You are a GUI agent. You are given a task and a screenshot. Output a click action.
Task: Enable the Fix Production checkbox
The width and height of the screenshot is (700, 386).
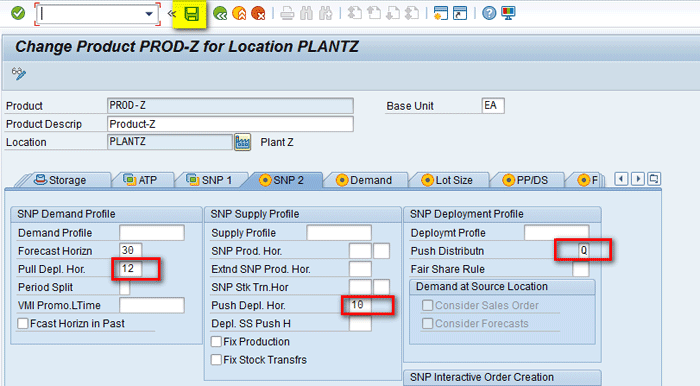click(x=217, y=342)
